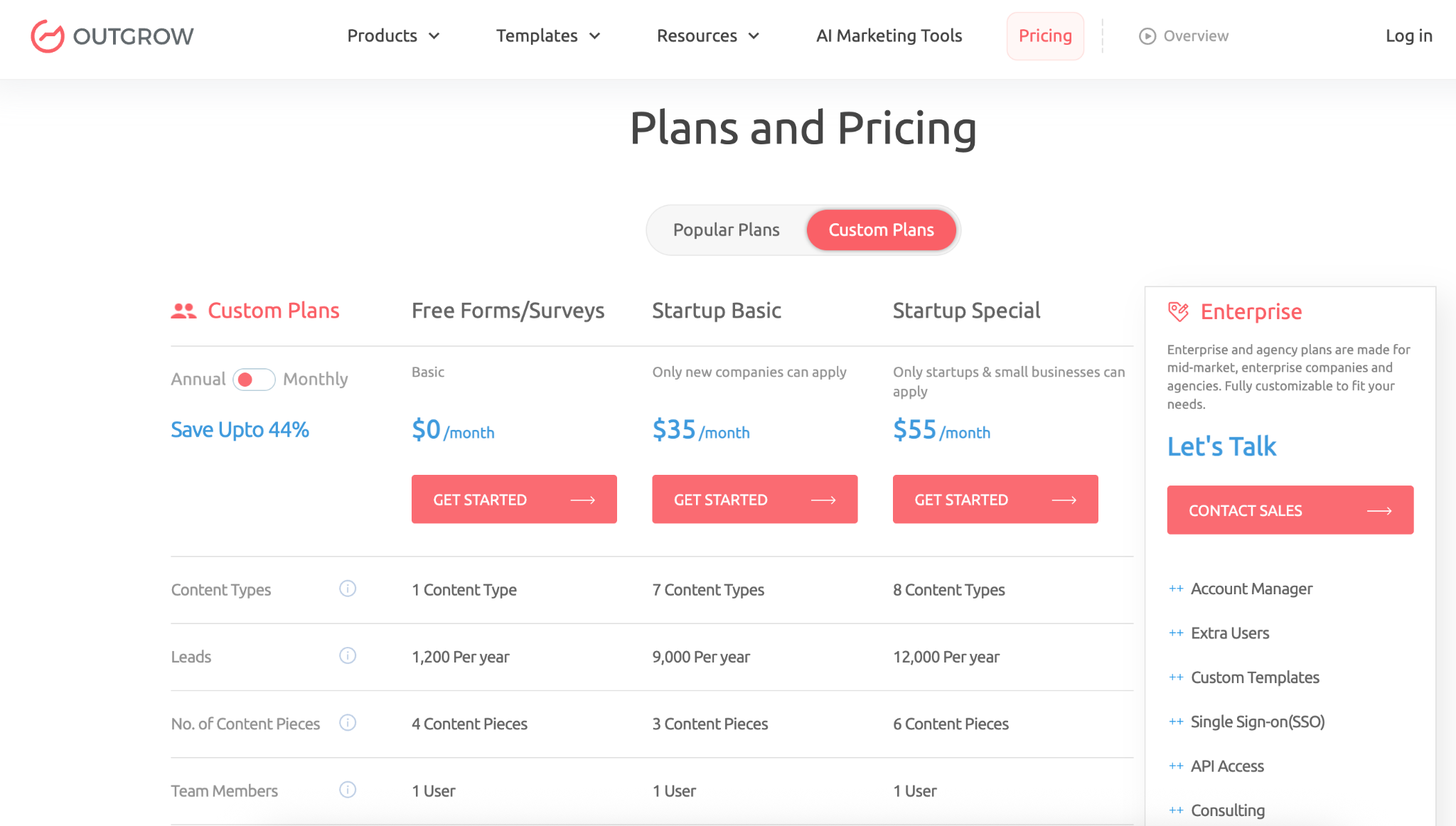Click the Log in link

(x=1408, y=36)
